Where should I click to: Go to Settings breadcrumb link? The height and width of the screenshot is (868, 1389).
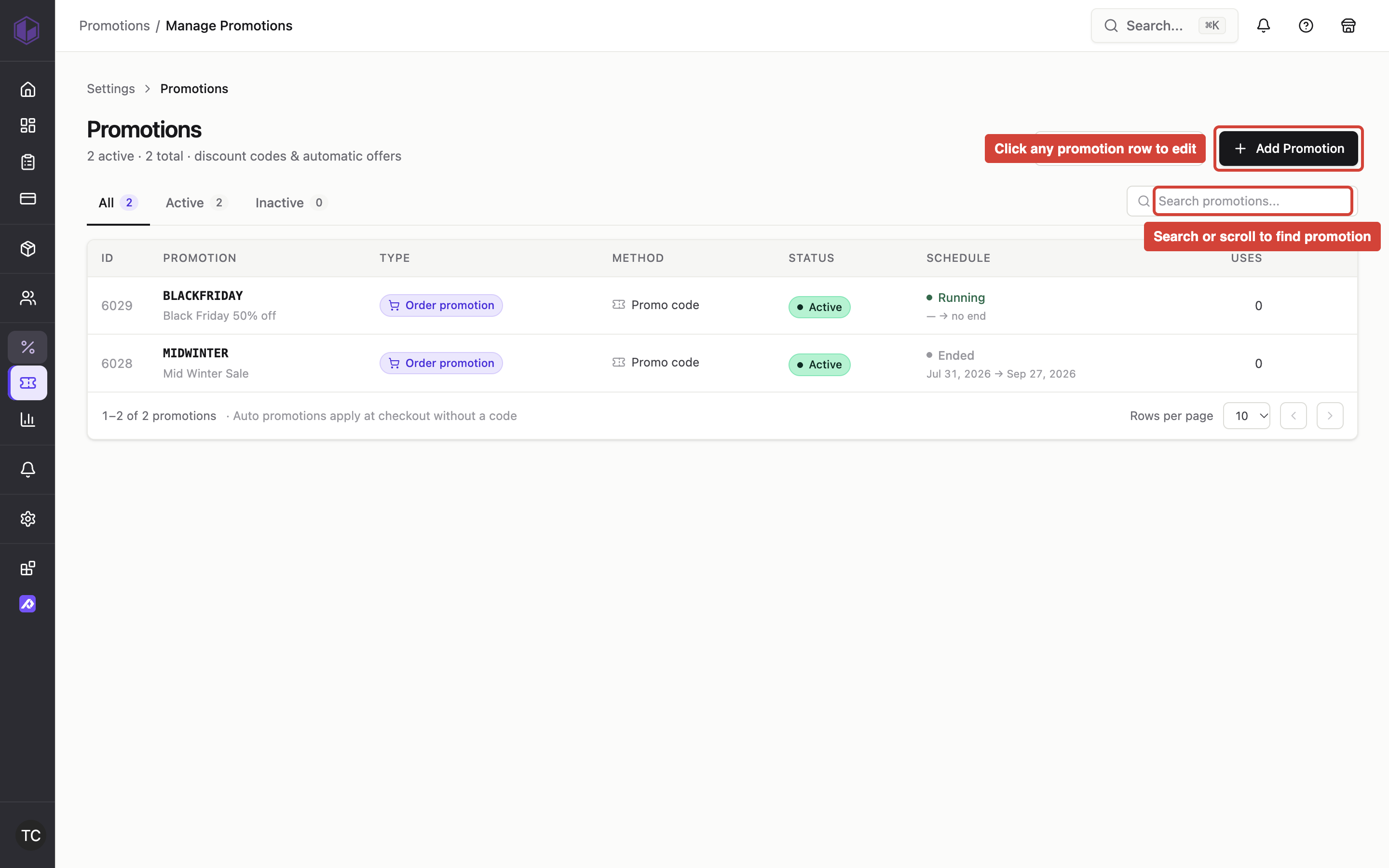click(x=111, y=88)
